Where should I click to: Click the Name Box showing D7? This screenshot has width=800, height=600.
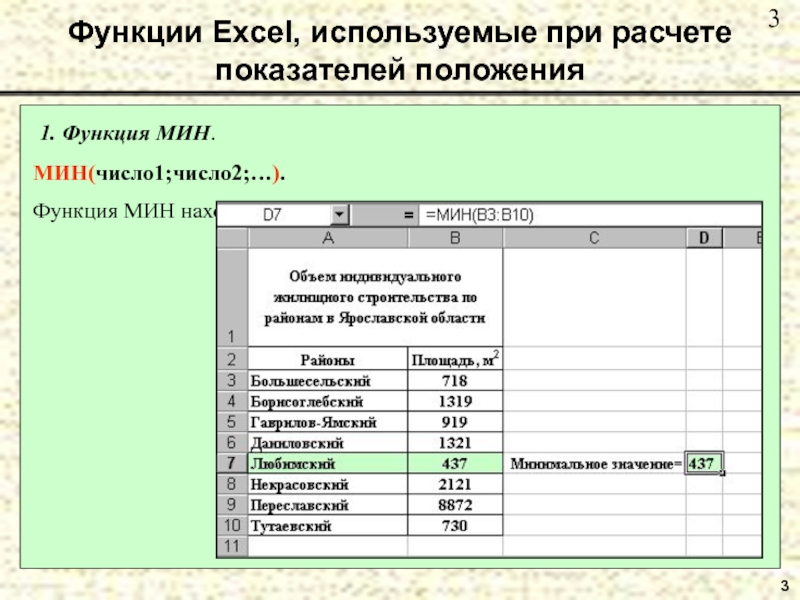point(274,215)
